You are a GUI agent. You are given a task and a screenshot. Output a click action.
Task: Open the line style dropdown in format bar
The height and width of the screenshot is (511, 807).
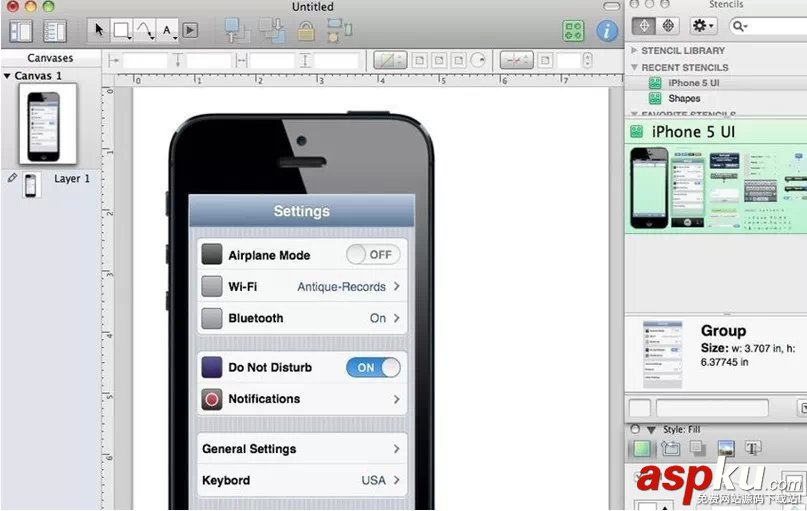point(517,61)
